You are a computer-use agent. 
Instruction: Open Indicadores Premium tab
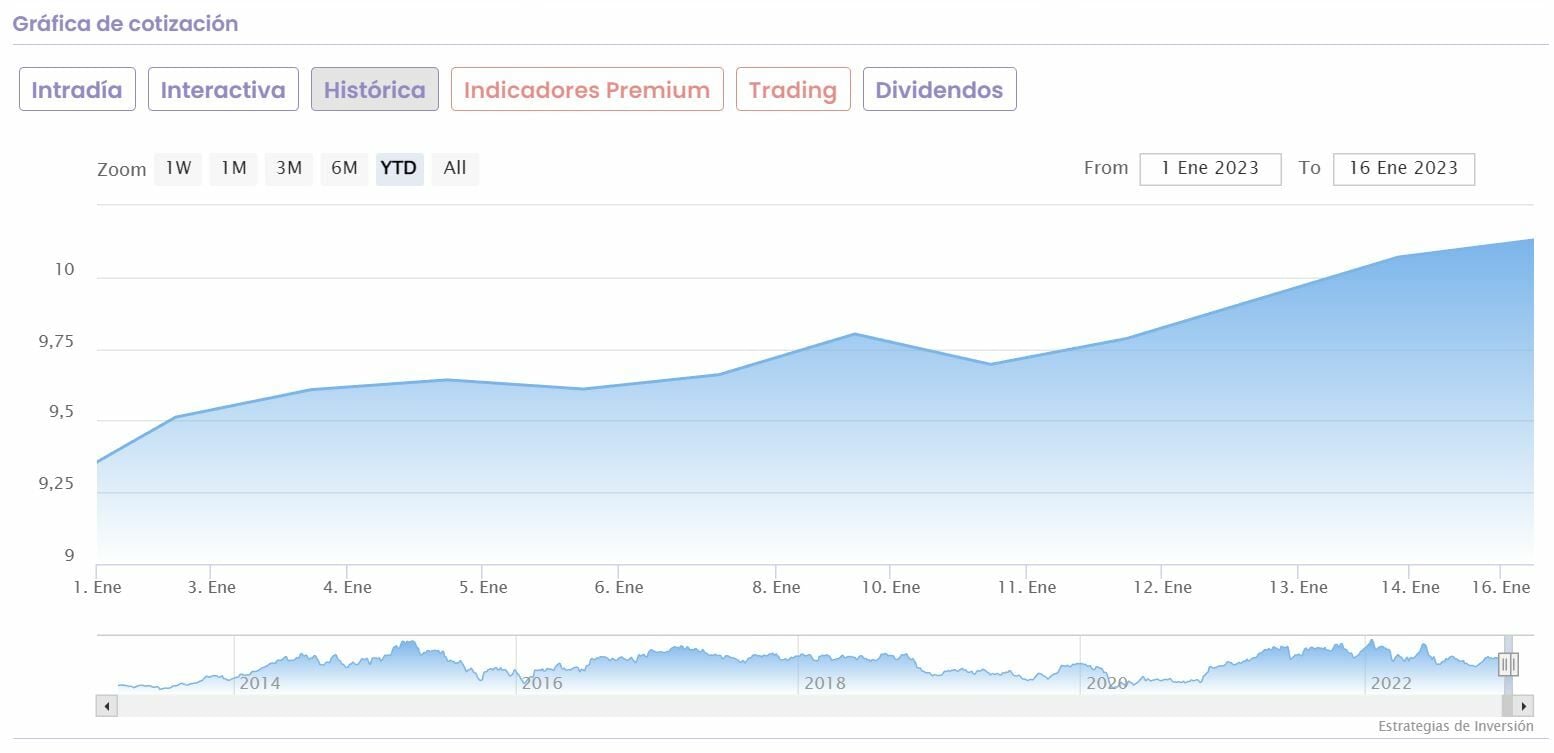pos(587,90)
